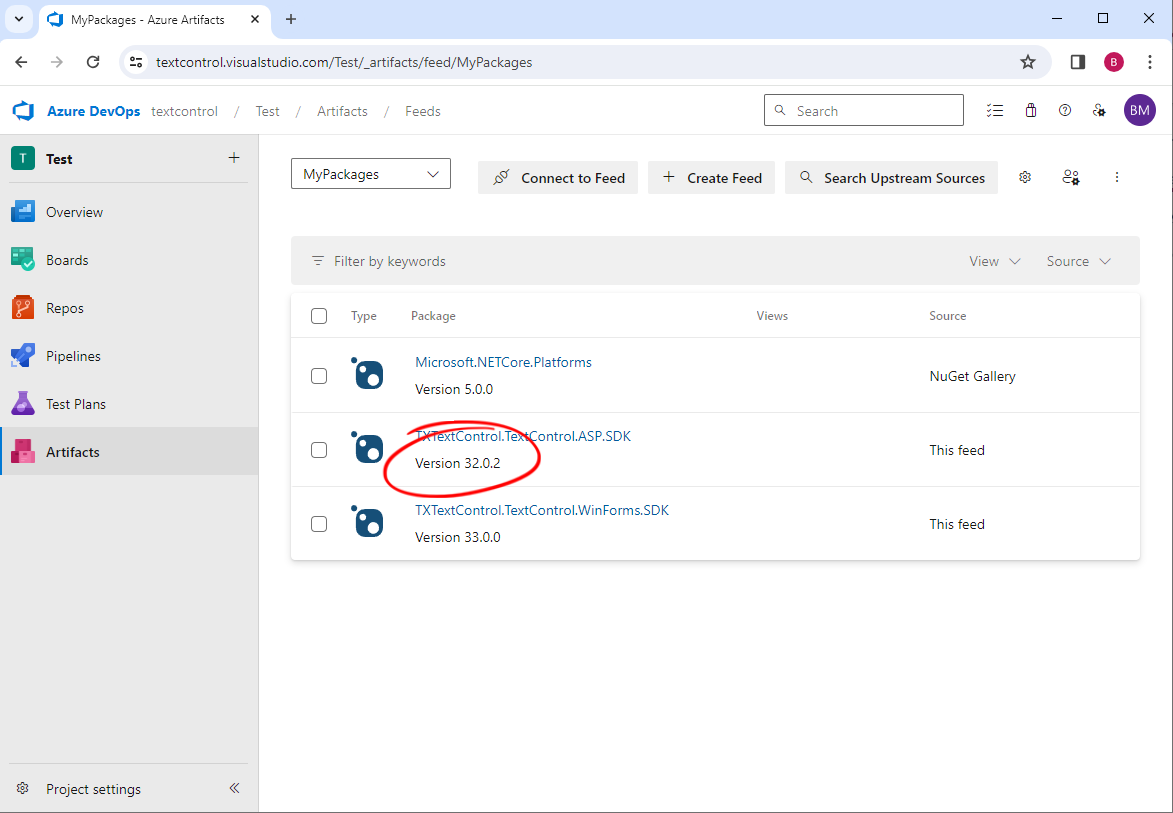
Task: Switch to the Test project breadcrumb
Action: click(267, 111)
